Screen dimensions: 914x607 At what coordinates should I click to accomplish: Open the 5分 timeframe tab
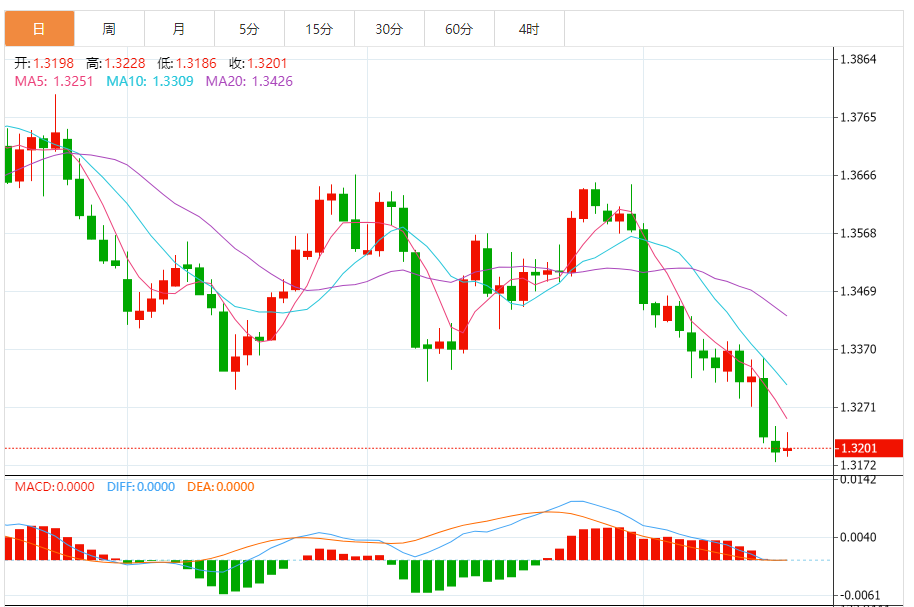point(249,29)
